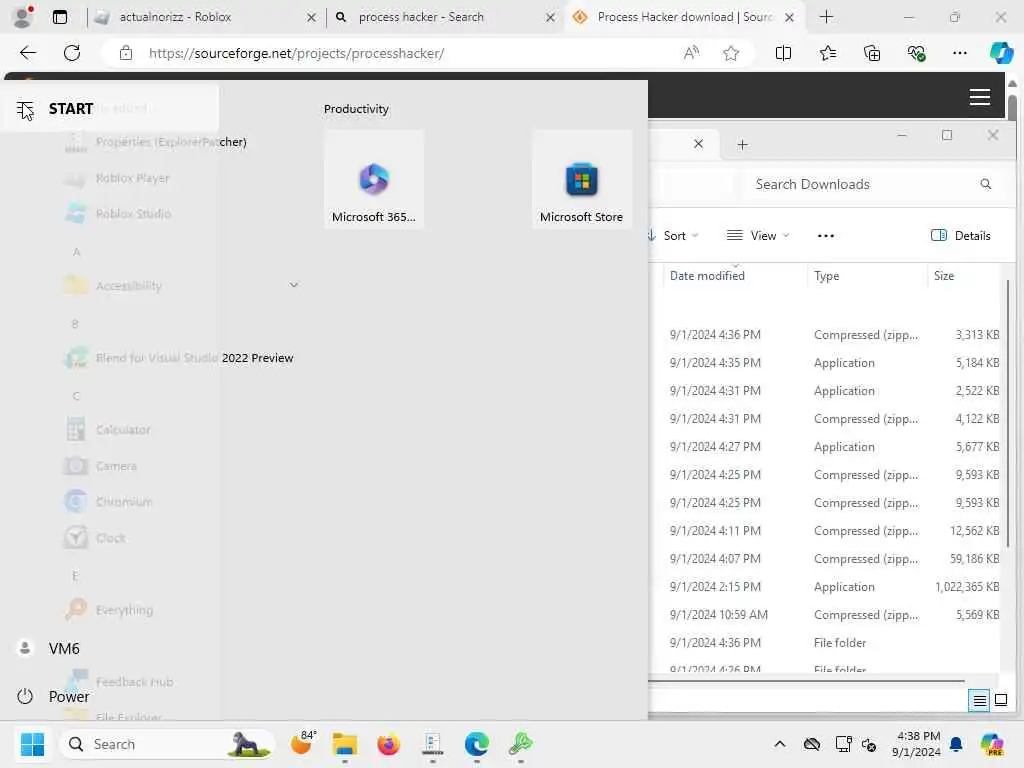The width and height of the screenshot is (1024, 768).
Task: Open the clock showing 4:38 PM
Action: click(918, 744)
